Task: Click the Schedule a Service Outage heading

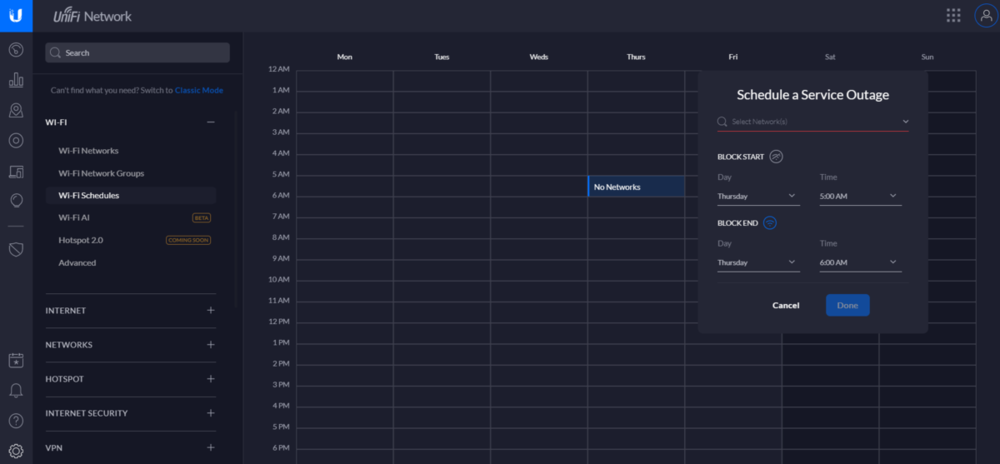Action: point(813,95)
